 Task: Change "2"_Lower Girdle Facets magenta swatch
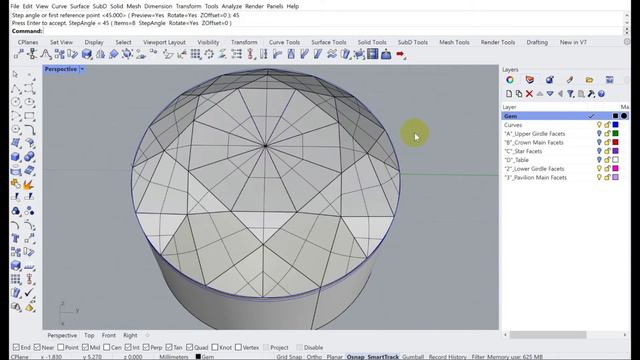click(x=616, y=169)
